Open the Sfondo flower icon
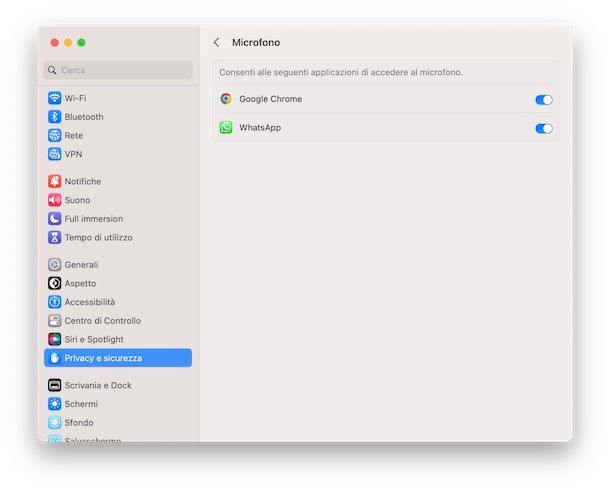This screenshot has height=491, width=610. (54, 423)
